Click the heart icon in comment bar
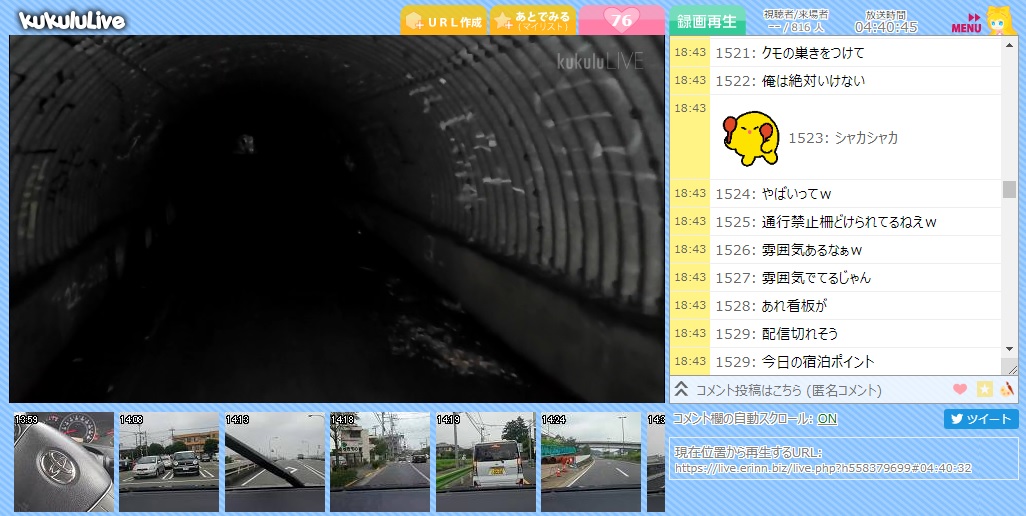The width and height of the screenshot is (1026, 516). pos(960,390)
